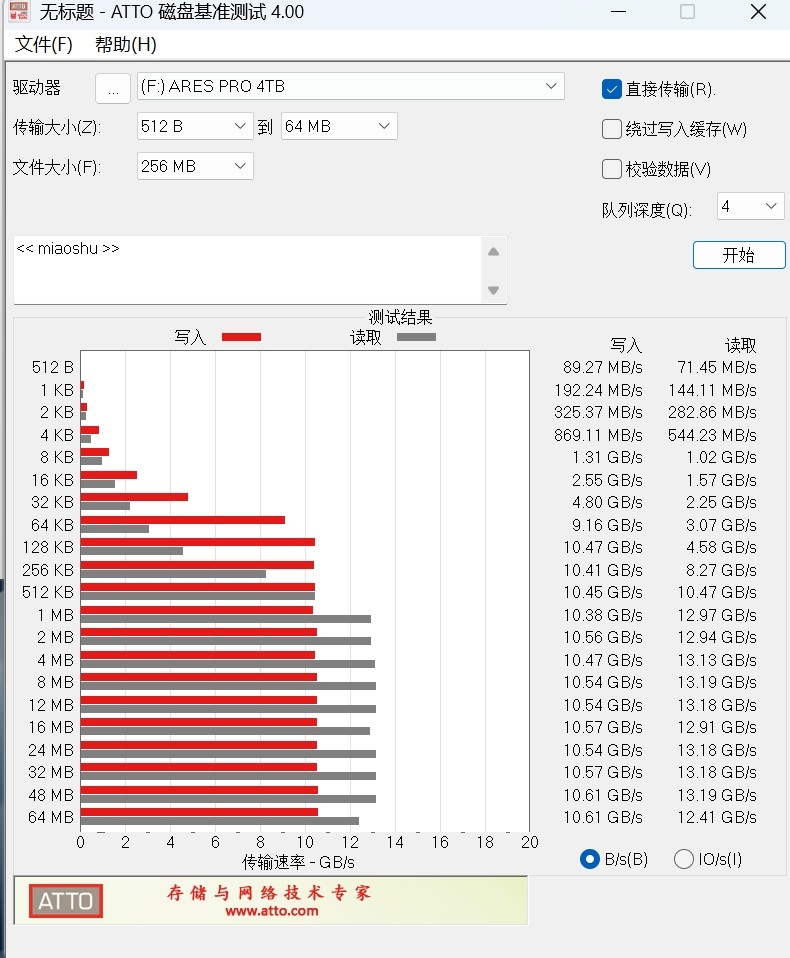Screen dimensions: 790x958
Task: Click the gray 读取 legend swatch
Action: point(417,337)
